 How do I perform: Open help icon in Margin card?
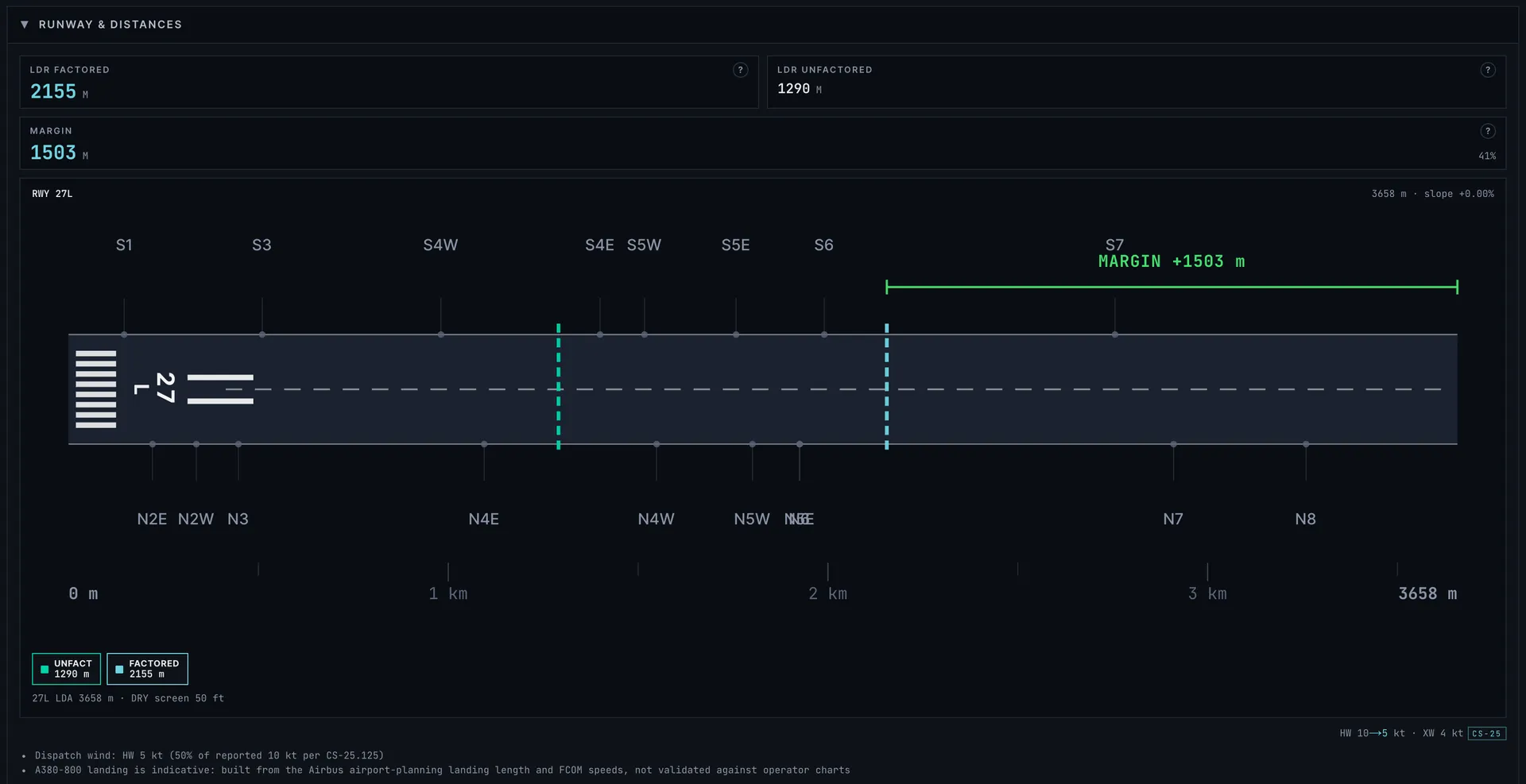pyautogui.click(x=1488, y=131)
